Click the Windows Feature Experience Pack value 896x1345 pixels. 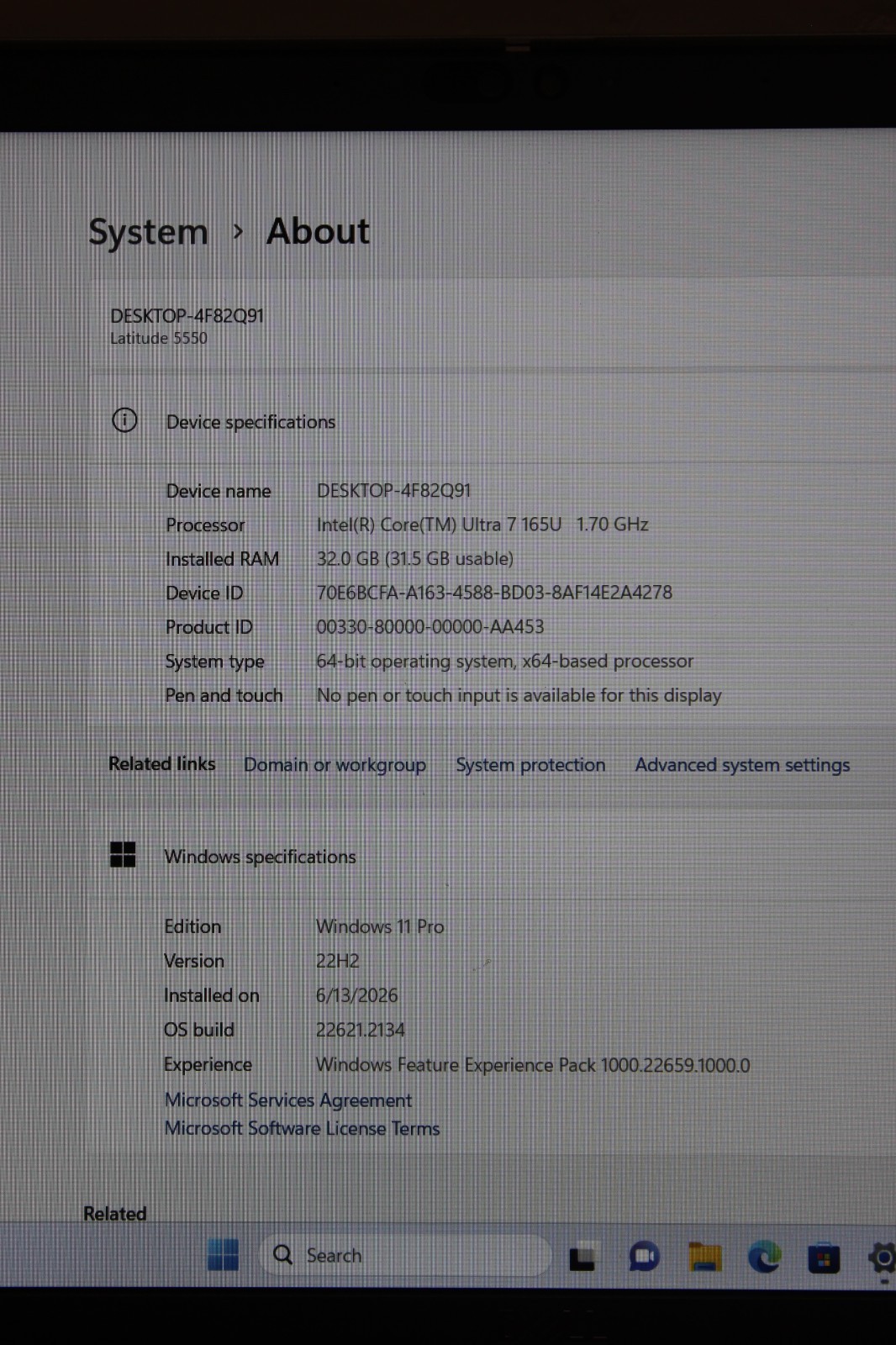point(533,1065)
